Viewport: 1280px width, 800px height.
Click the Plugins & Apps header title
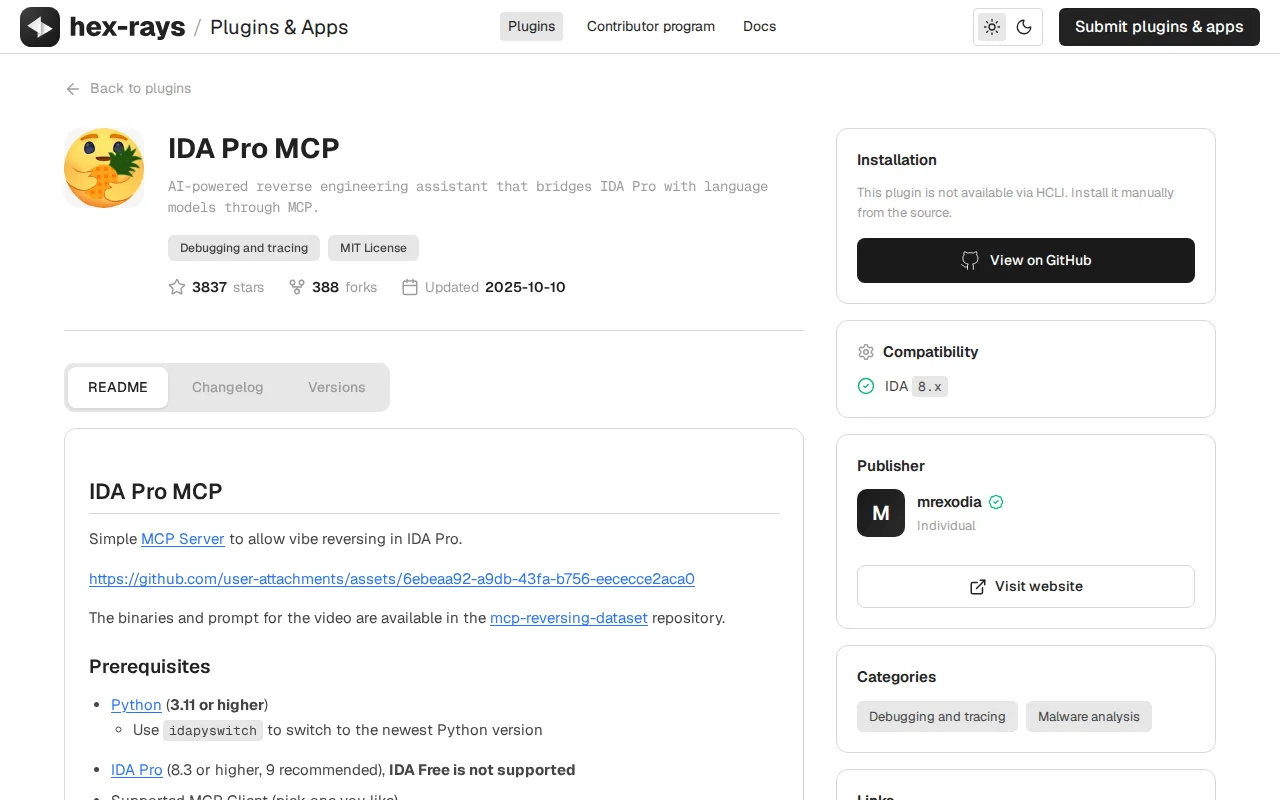pyautogui.click(x=279, y=27)
